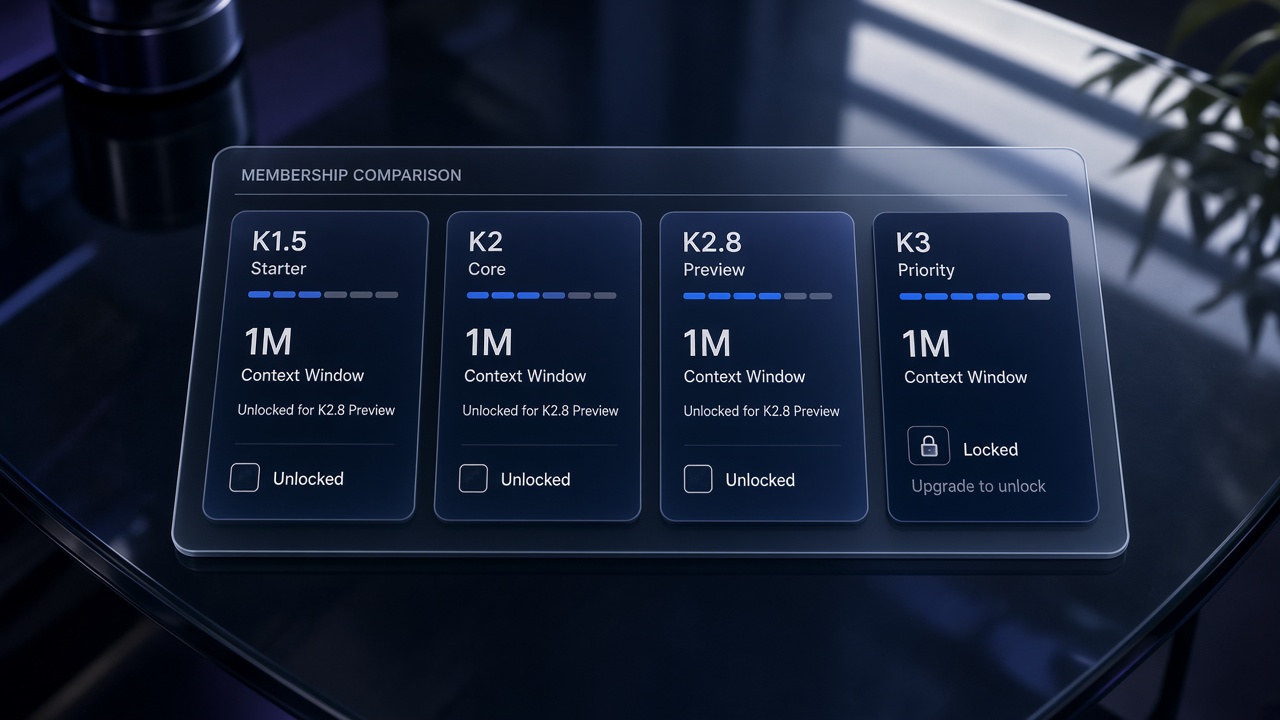Screen dimensions: 1280x720
Task: Click the "1M" value on the K2.8 card
Action: (707, 344)
